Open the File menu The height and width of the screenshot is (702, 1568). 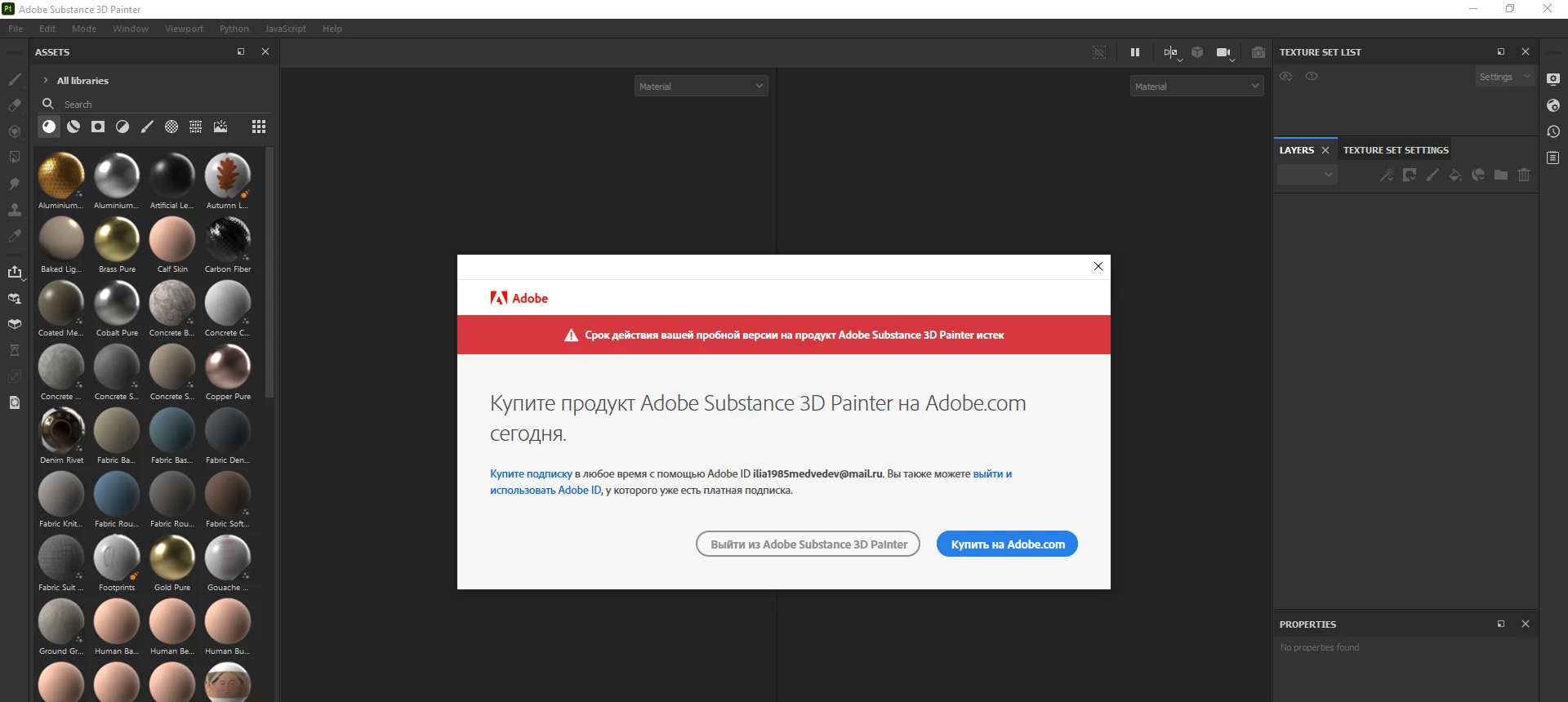click(x=16, y=29)
